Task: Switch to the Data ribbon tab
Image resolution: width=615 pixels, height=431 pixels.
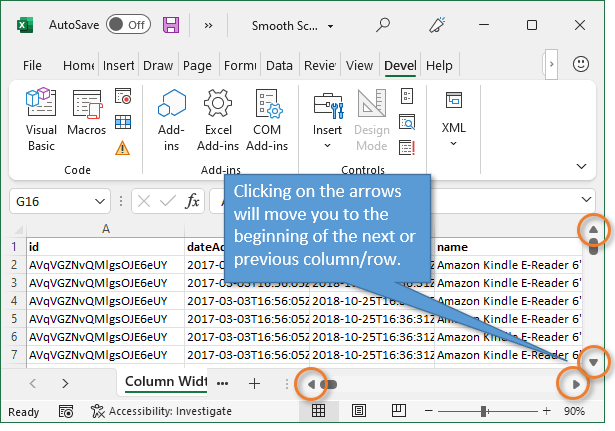Action: coord(279,65)
